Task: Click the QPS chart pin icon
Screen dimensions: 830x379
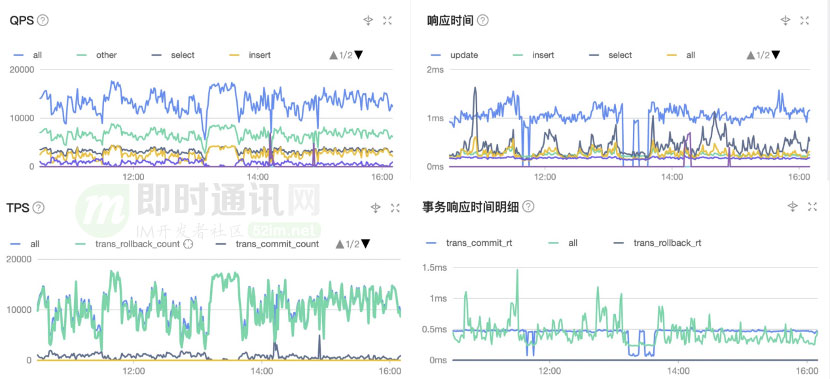Action: point(368,20)
